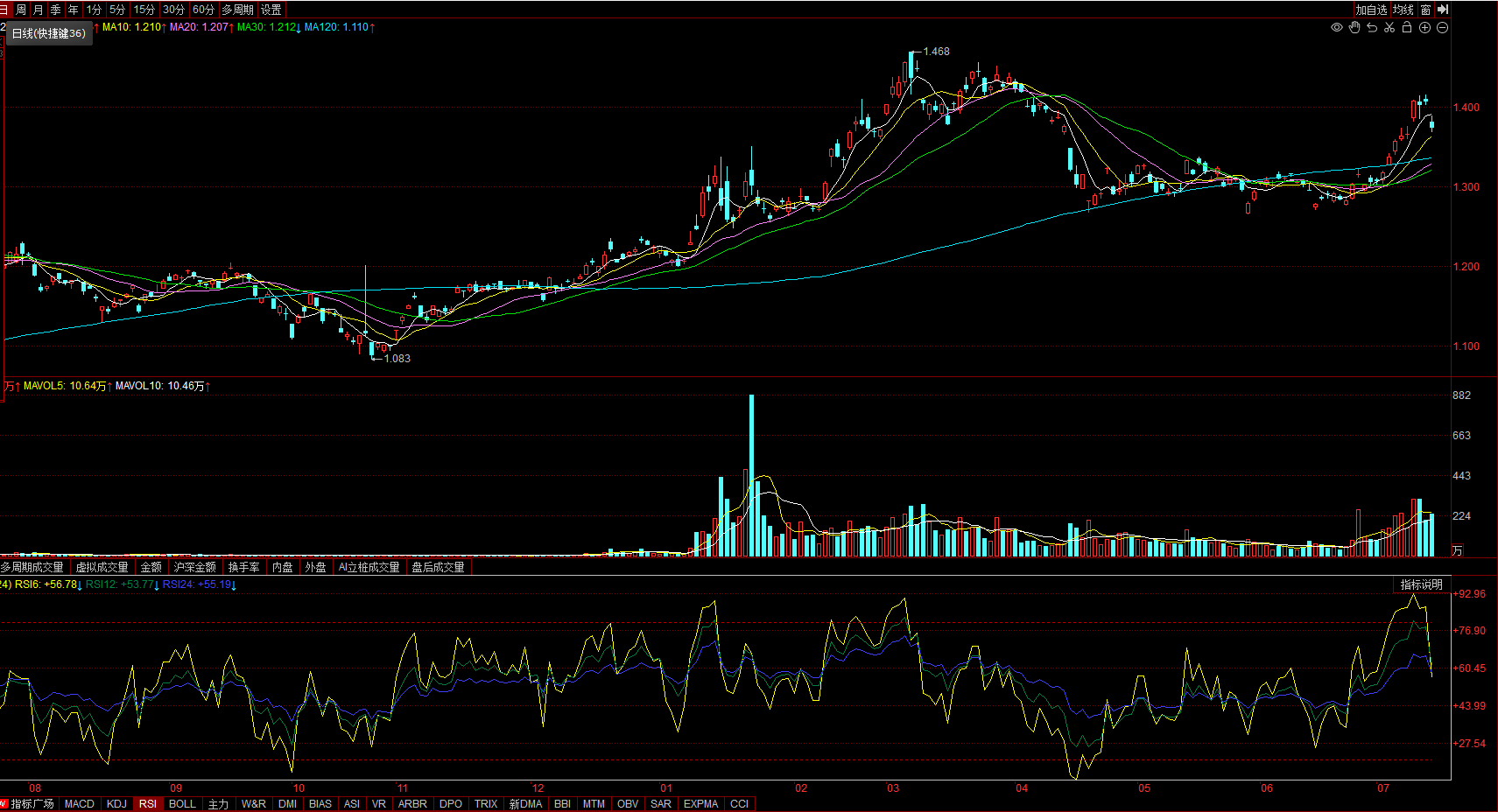
Task: Open the 多周期 multi-period view
Action: (237, 10)
